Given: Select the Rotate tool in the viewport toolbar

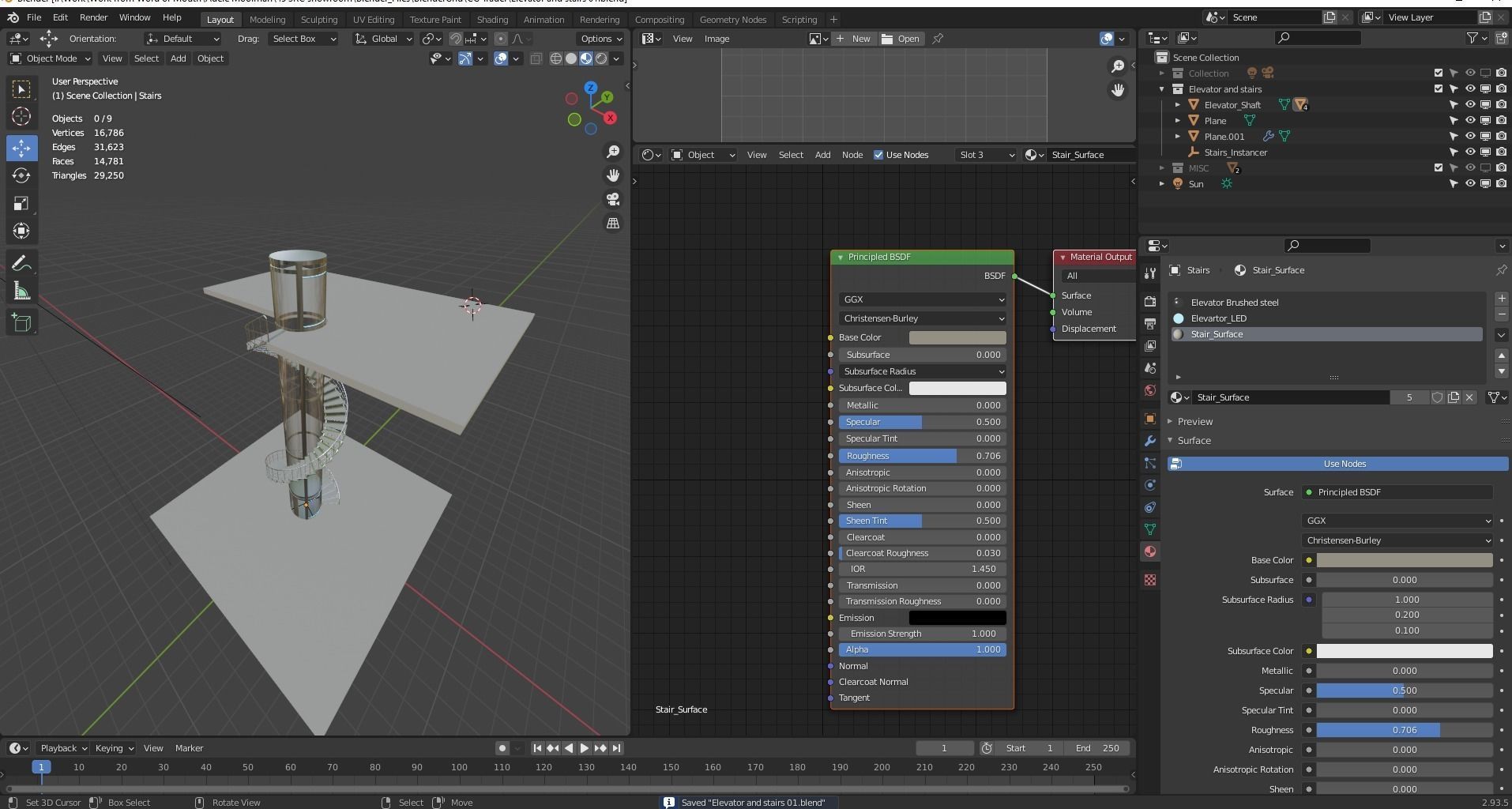Looking at the screenshot, I should (x=21, y=175).
